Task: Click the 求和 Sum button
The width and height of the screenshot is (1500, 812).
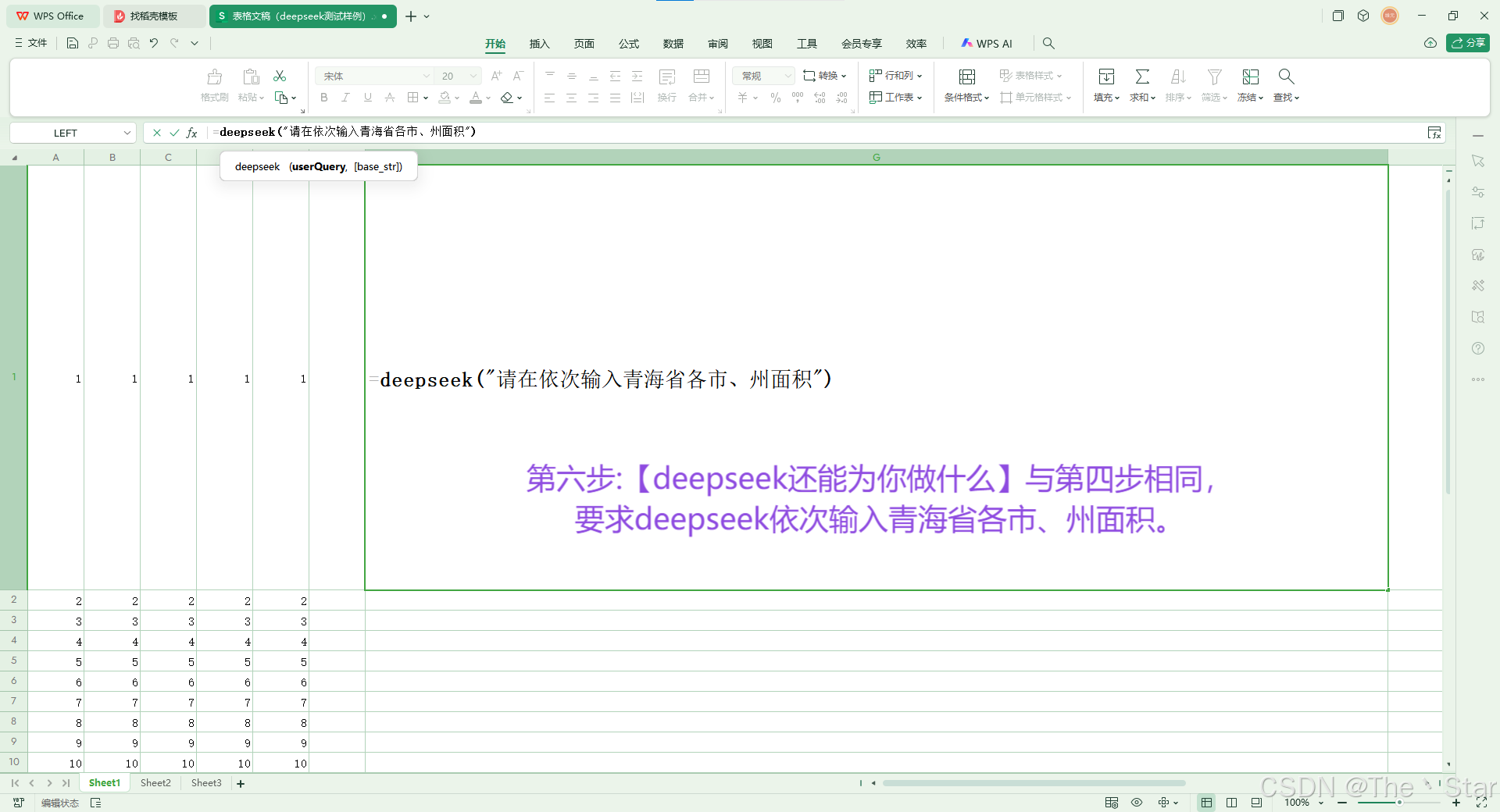Action: (1142, 85)
